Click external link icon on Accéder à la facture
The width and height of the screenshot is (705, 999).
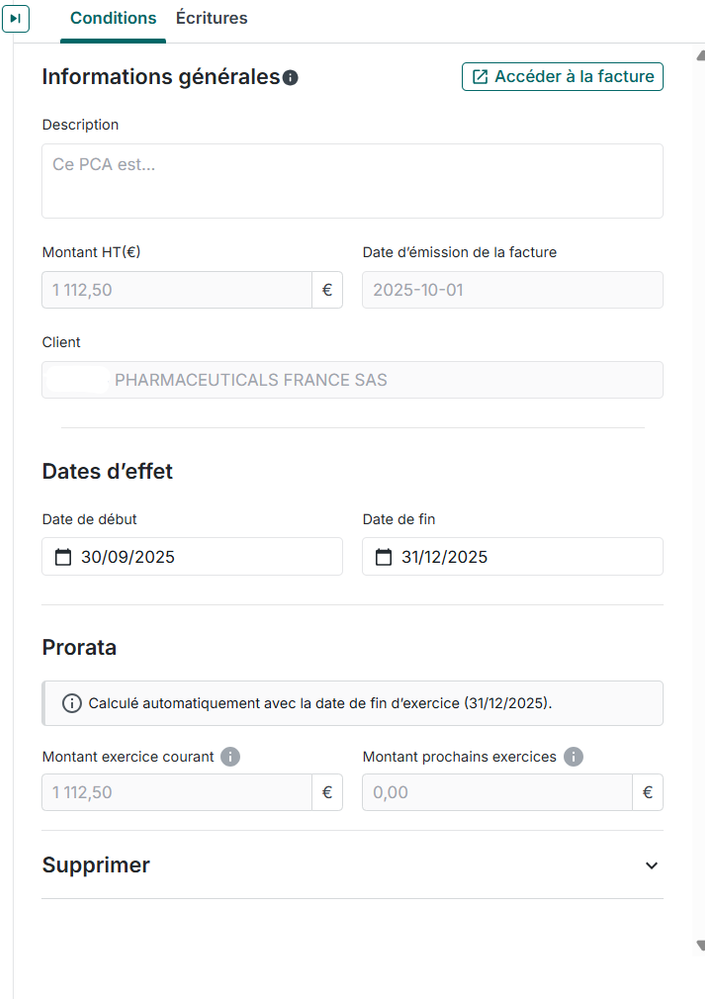[480, 77]
